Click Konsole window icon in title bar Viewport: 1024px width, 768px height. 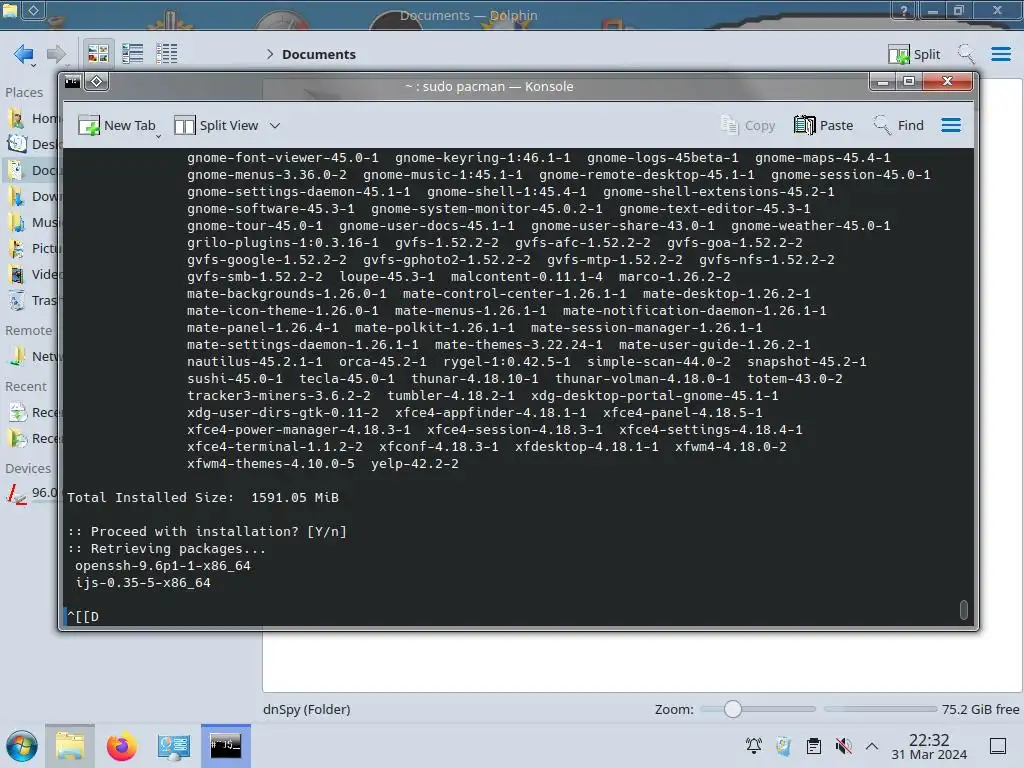pyautogui.click(x=72, y=82)
